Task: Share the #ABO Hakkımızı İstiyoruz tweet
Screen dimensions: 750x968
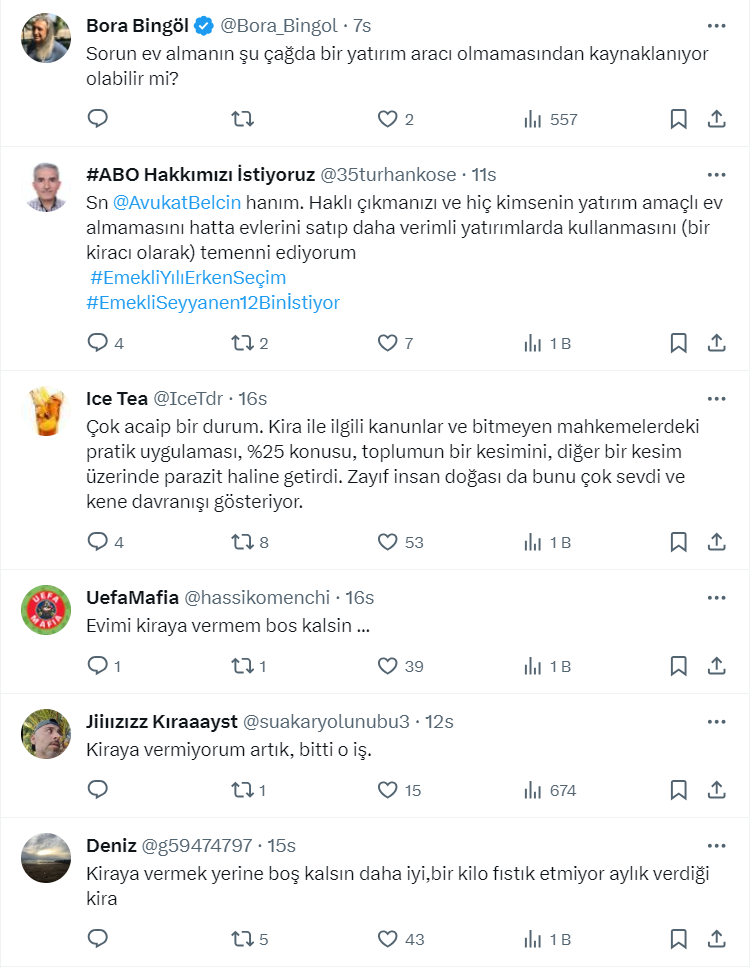Action: 716,343
